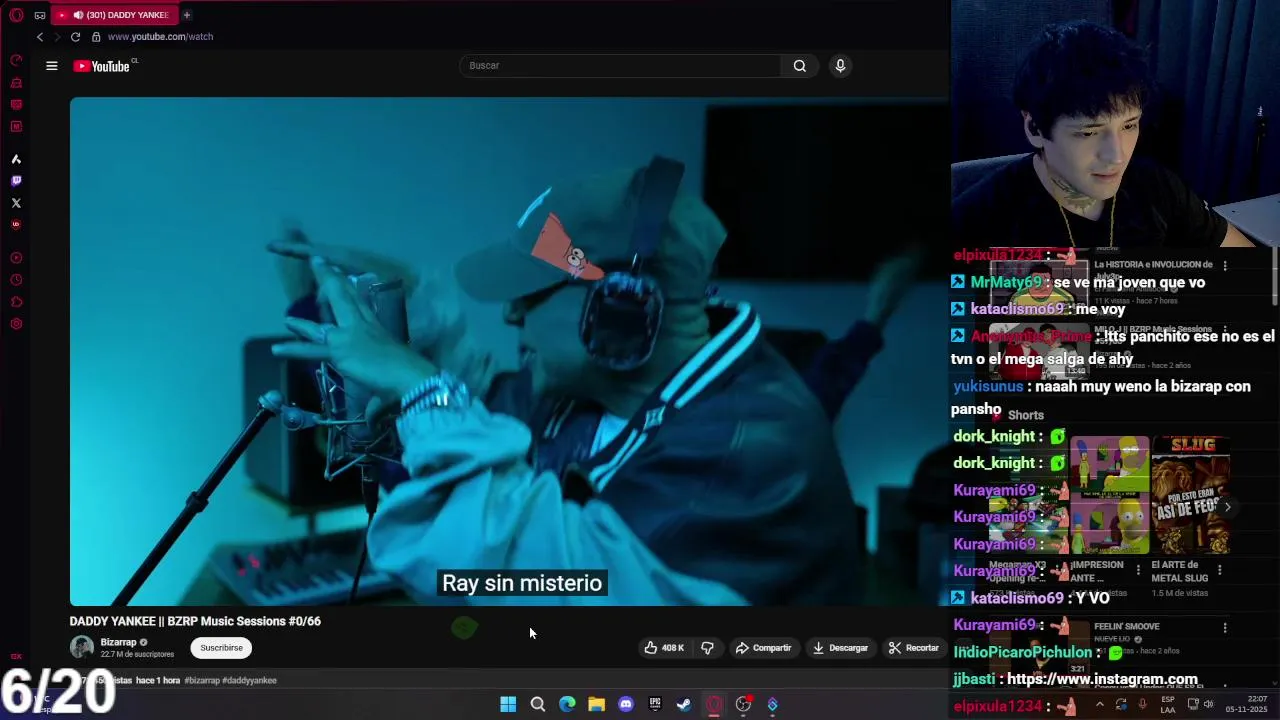Open the workspaces tab-island icon
The height and width of the screenshot is (720, 1280).
click(40, 15)
